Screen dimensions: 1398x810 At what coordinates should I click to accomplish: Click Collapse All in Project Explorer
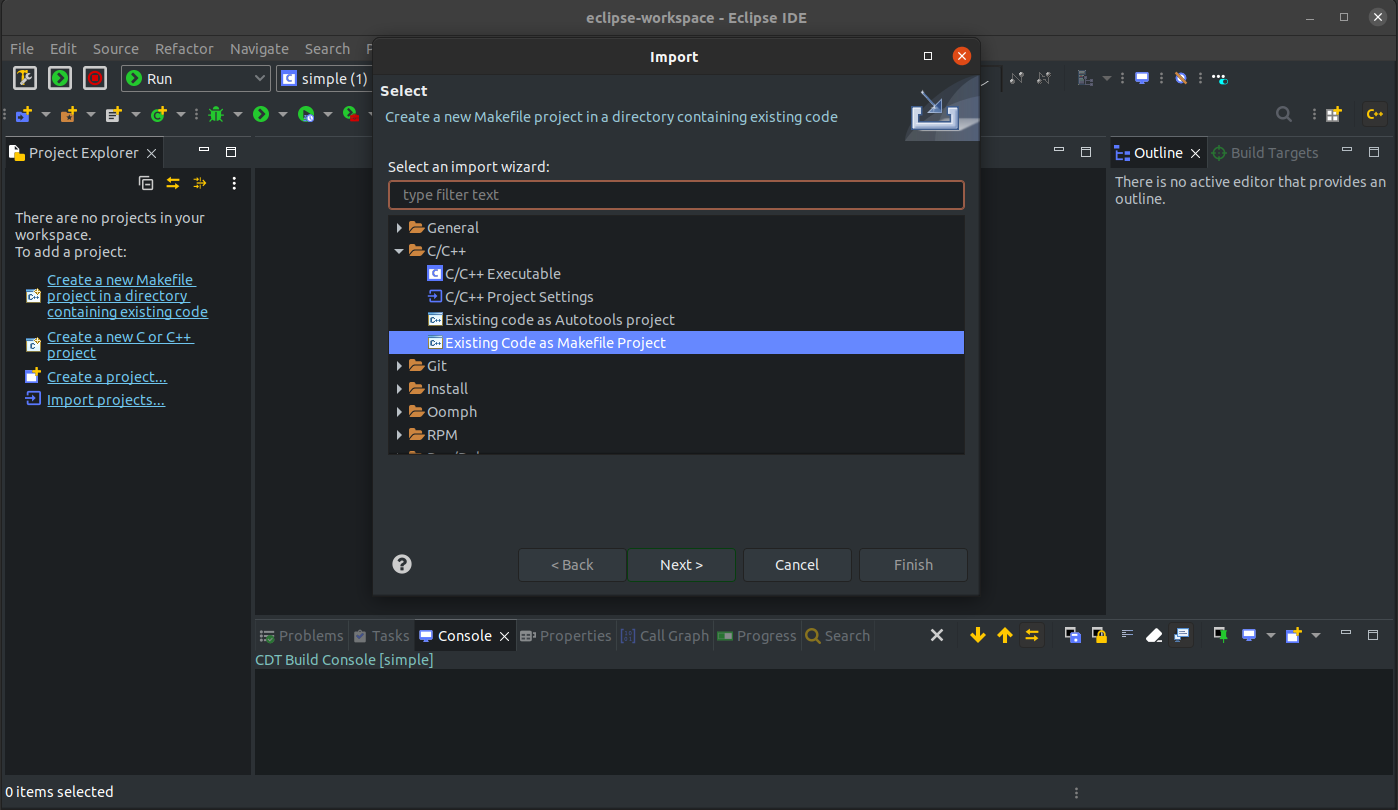point(146,183)
